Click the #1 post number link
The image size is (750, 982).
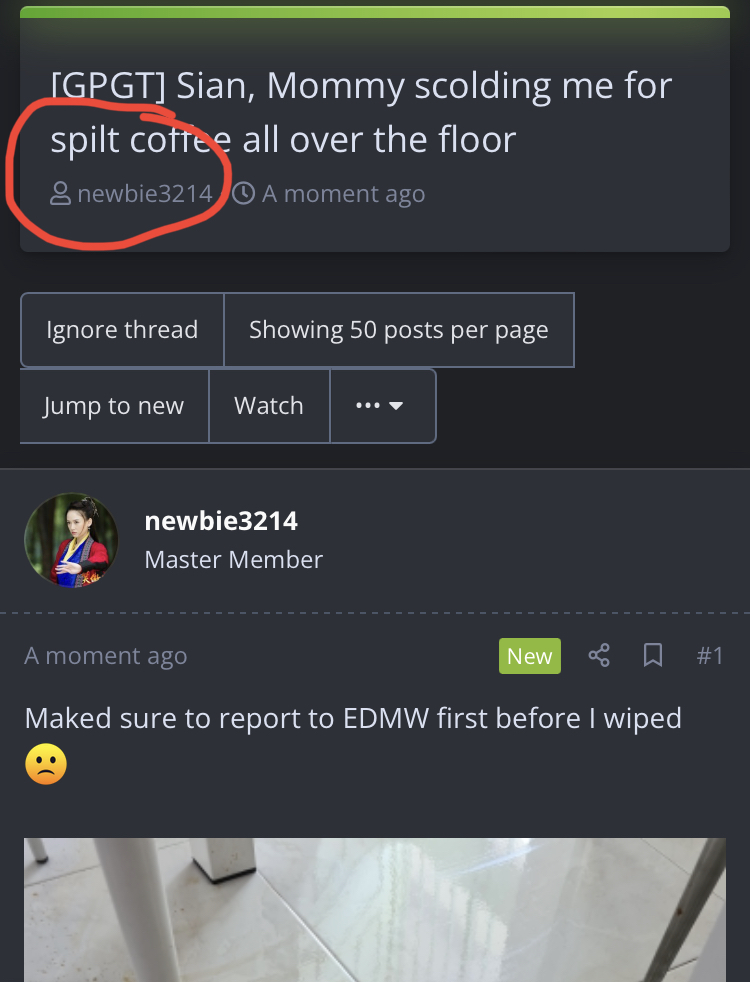click(710, 656)
